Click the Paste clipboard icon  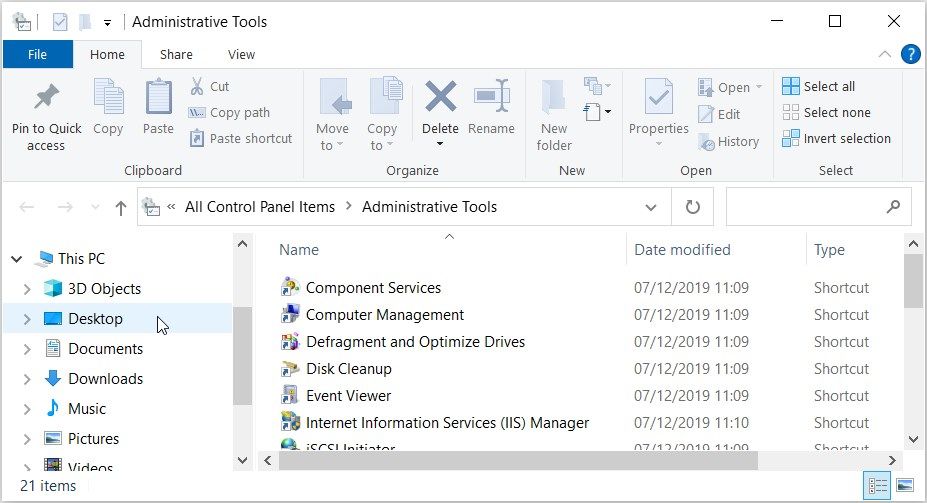pos(158,98)
